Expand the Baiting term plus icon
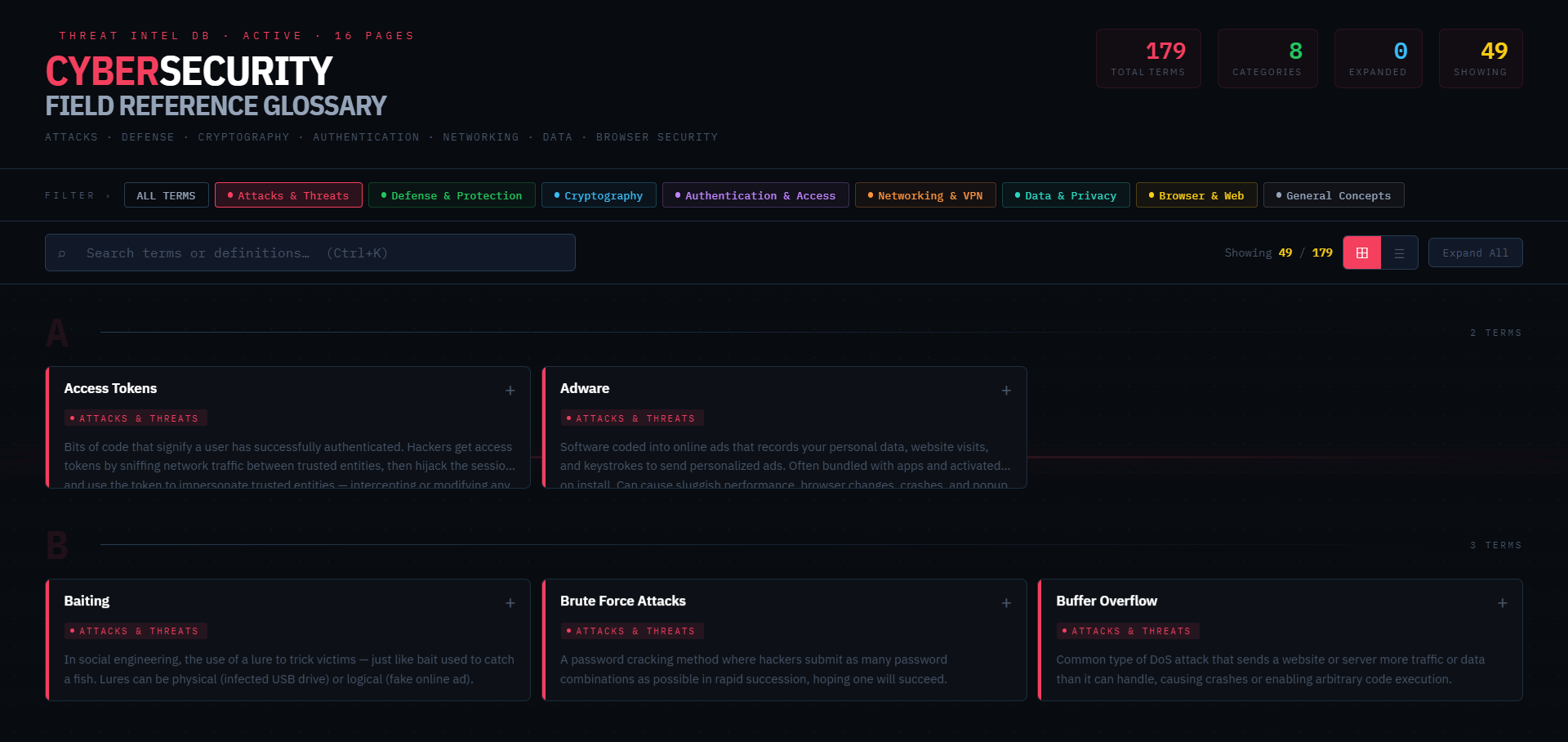Screen dimensions: 1568x742 pyautogui.click(x=510, y=603)
